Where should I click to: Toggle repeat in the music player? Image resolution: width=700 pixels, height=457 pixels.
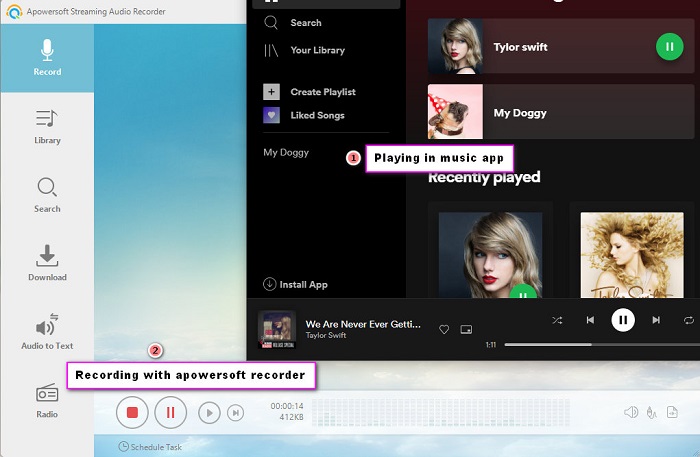689,320
